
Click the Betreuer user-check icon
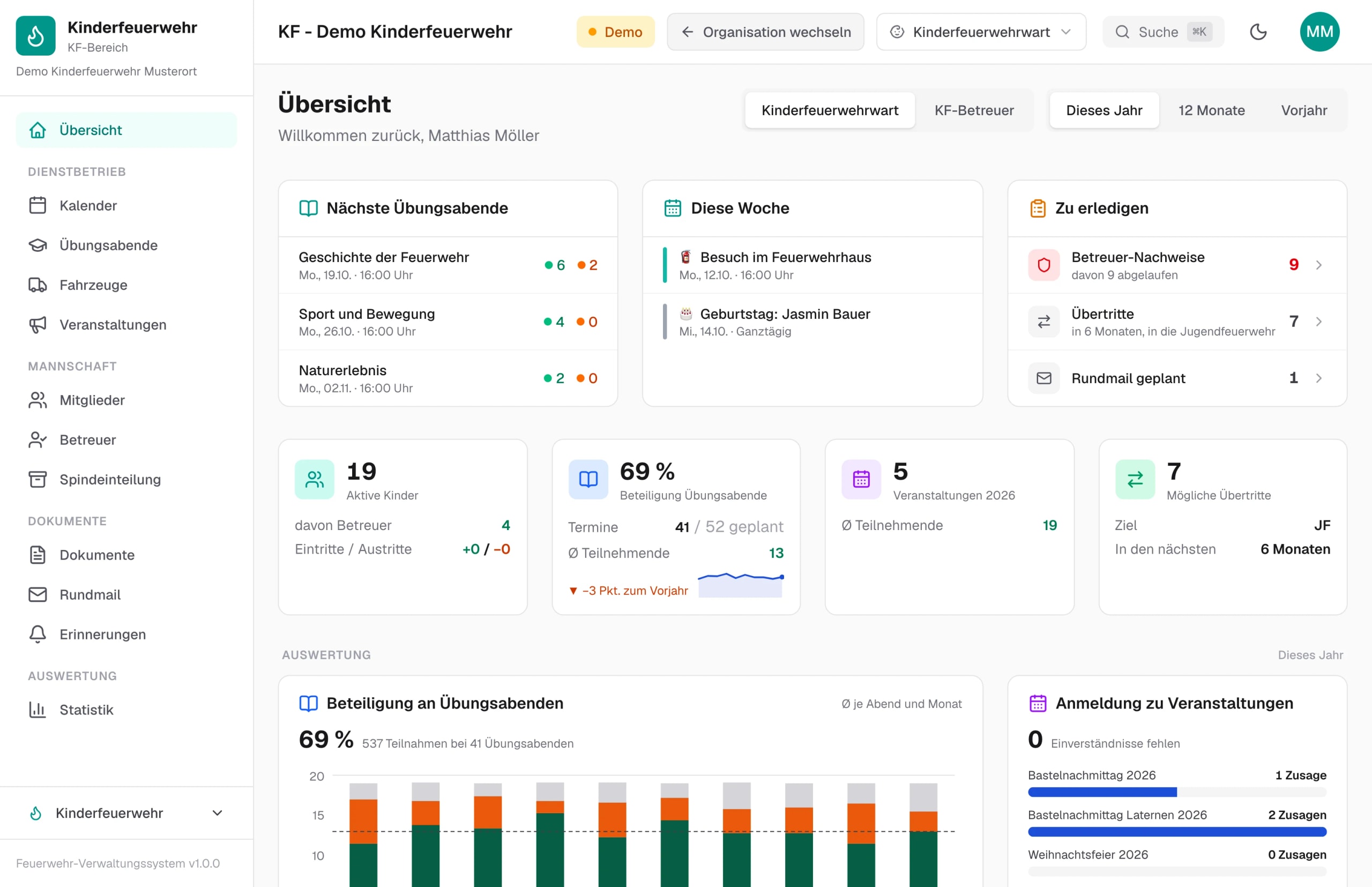pos(38,440)
